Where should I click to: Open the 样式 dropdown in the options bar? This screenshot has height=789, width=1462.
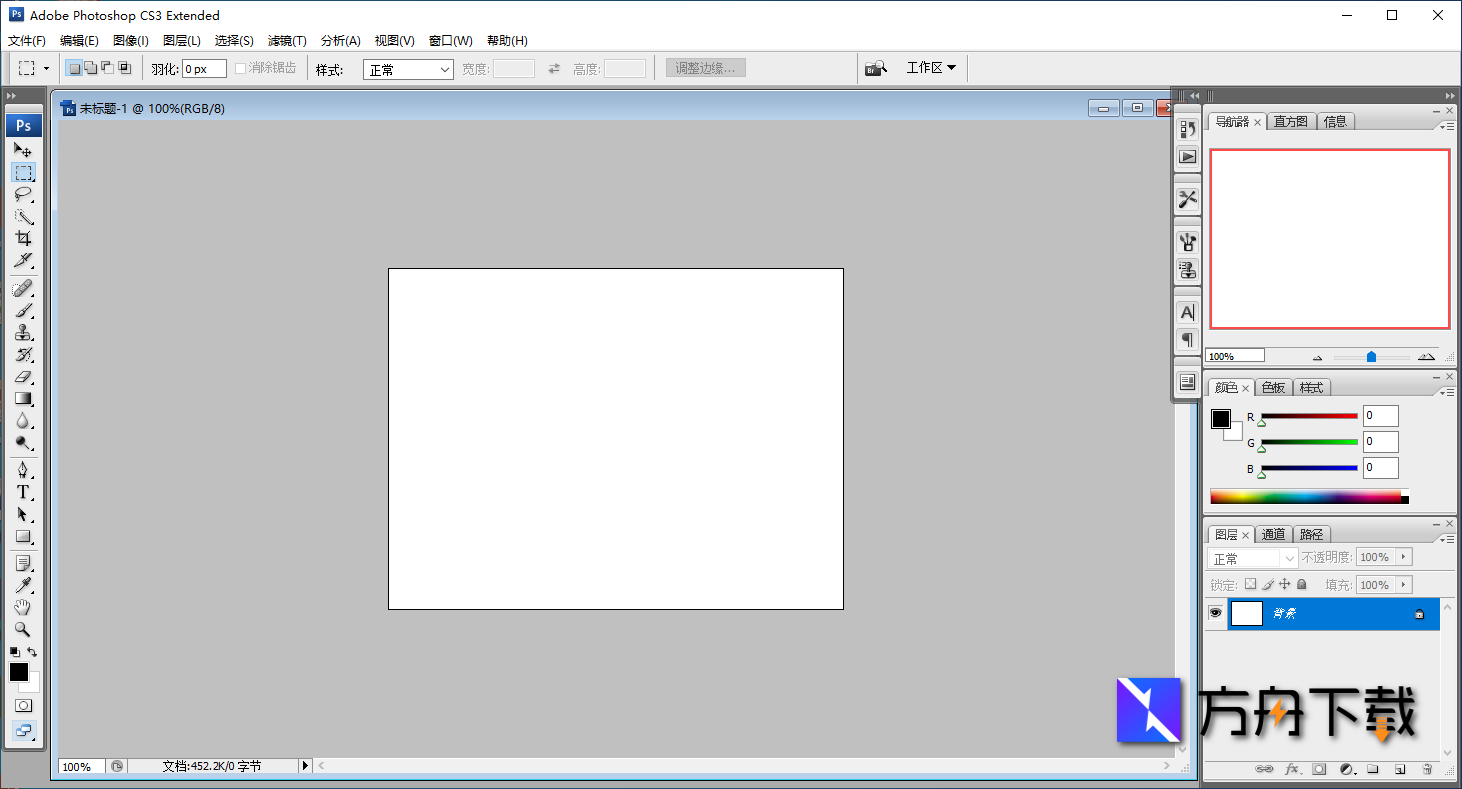(x=408, y=68)
